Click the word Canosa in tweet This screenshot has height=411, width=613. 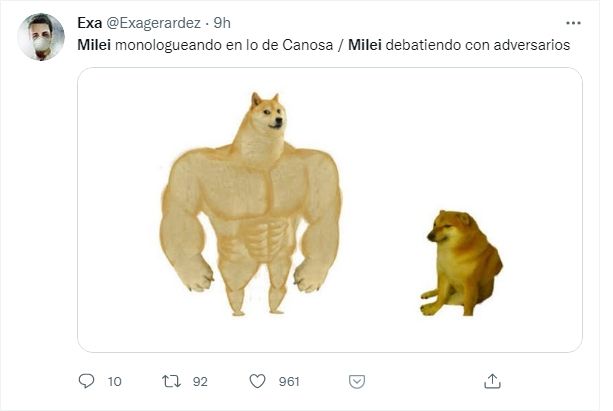[x=308, y=45]
